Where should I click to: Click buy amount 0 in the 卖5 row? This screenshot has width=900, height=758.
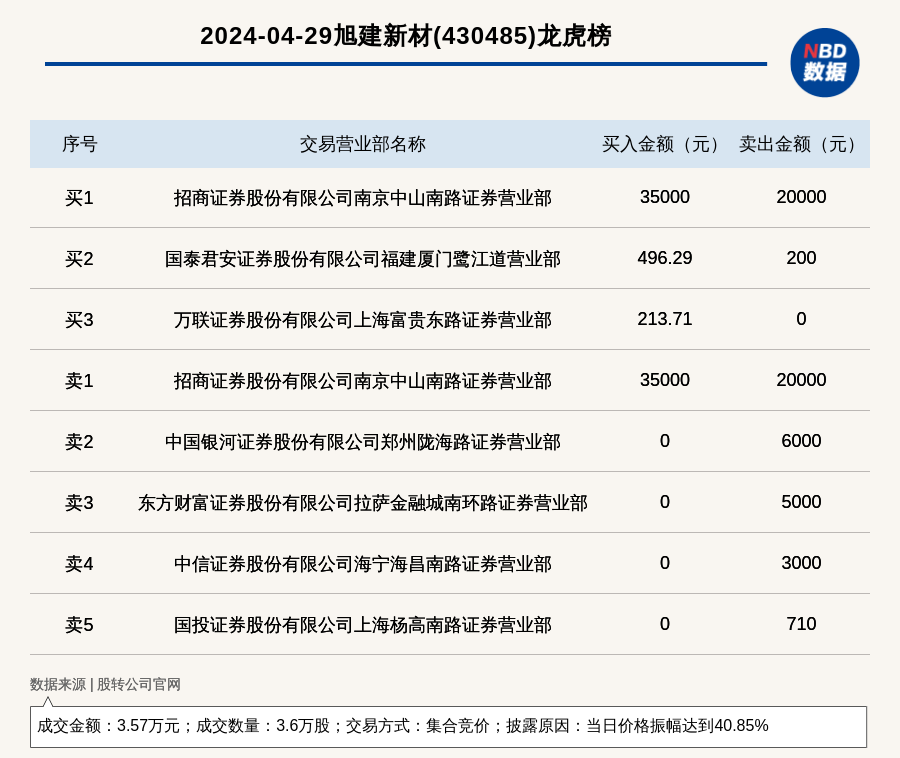[x=665, y=624]
